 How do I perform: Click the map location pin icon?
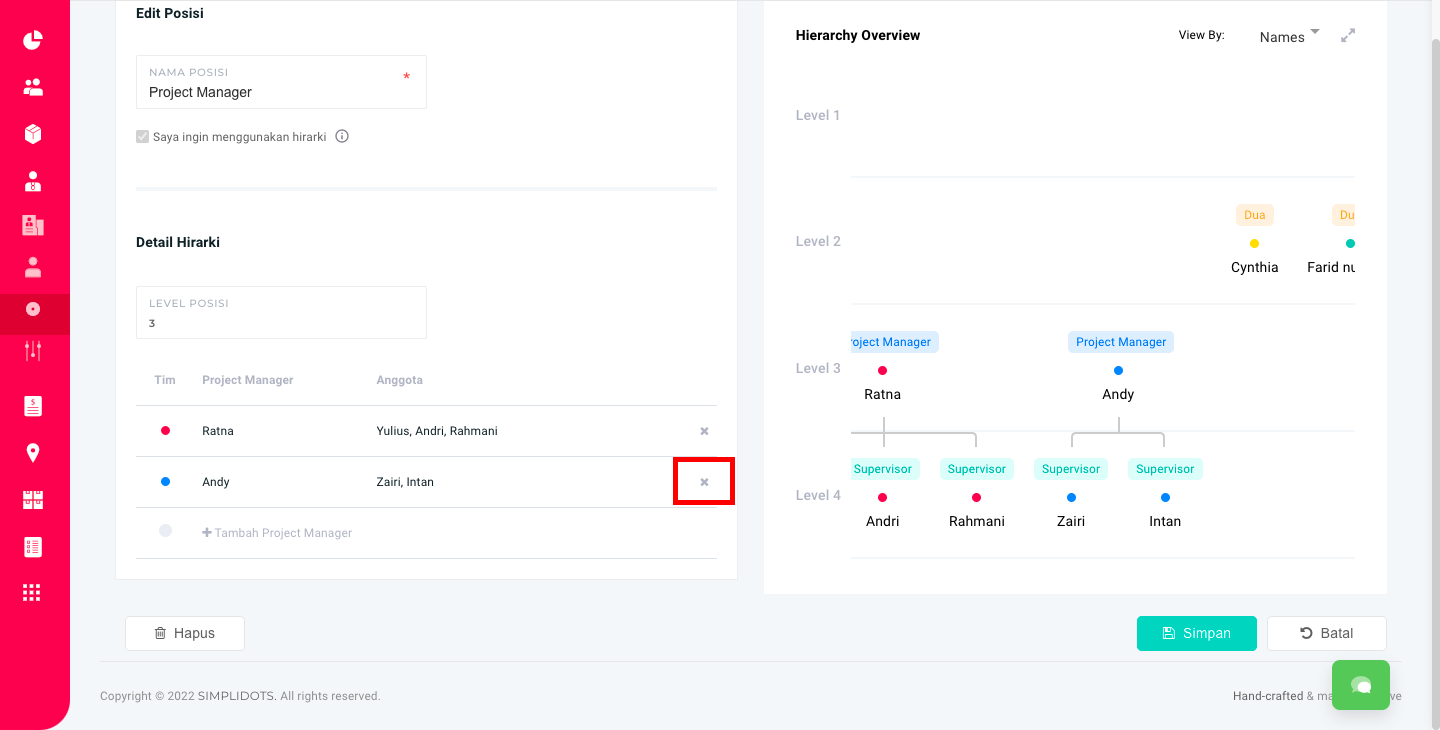point(33,453)
